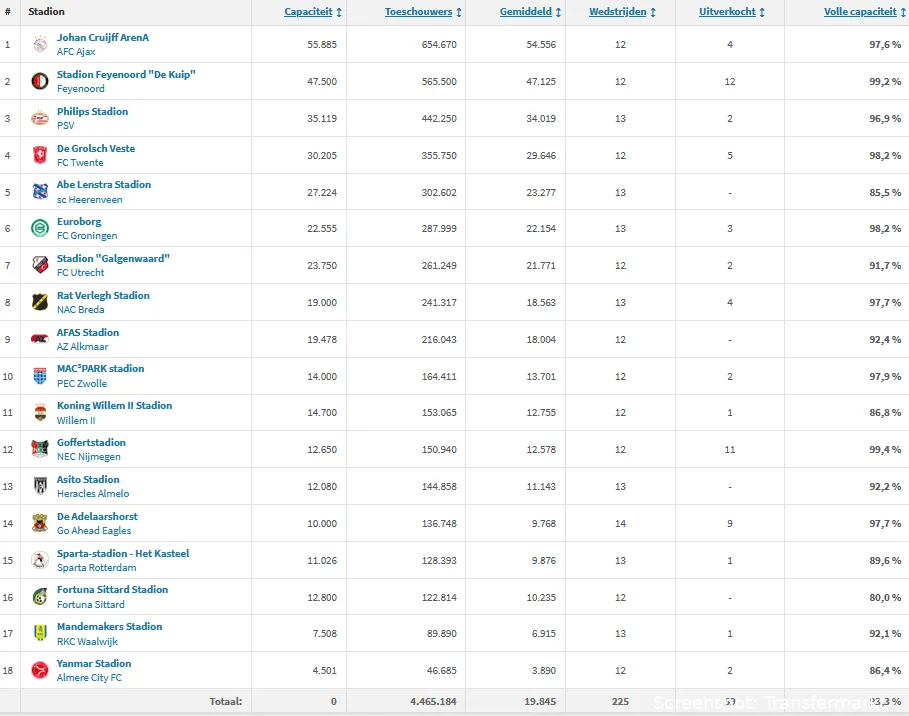Click the NAC Breda club logo
This screenshot has width=909, height=716.
[39, 302]
